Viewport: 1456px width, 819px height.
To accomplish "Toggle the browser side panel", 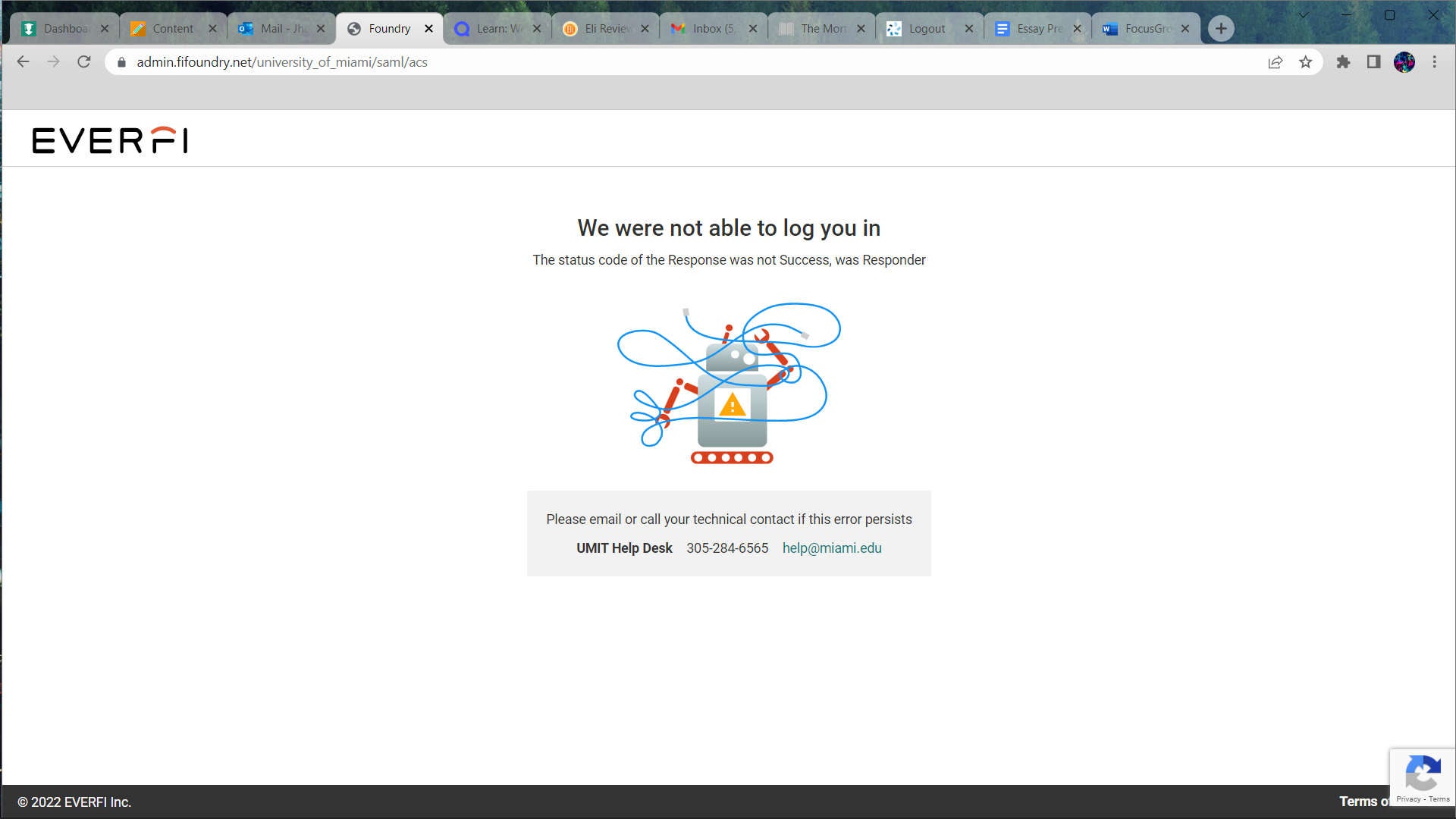I will point(1373,62).
